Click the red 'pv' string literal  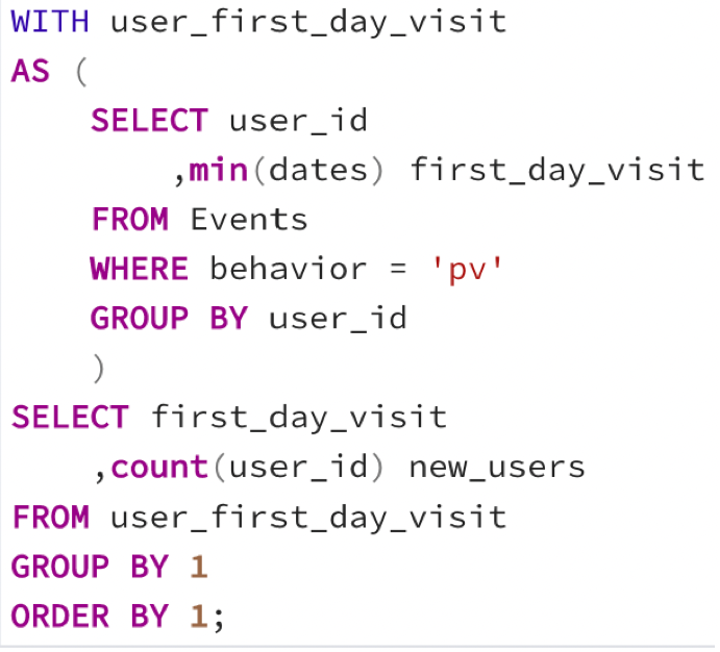point(467,270)
